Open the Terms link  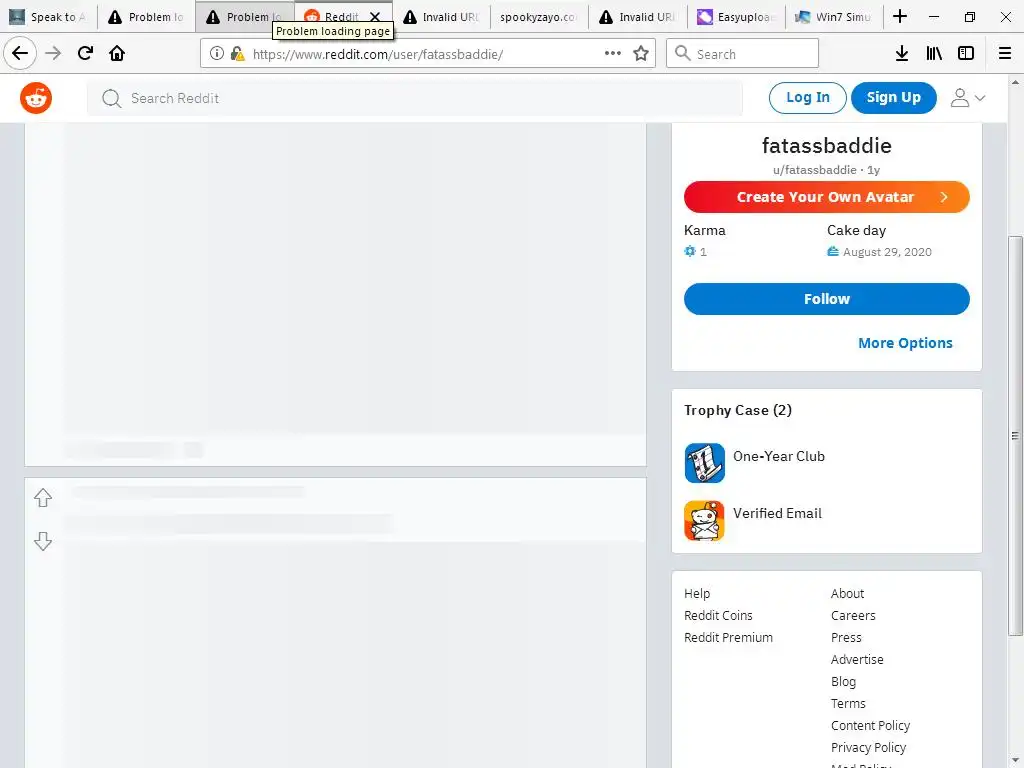click(x=848, y=703)
